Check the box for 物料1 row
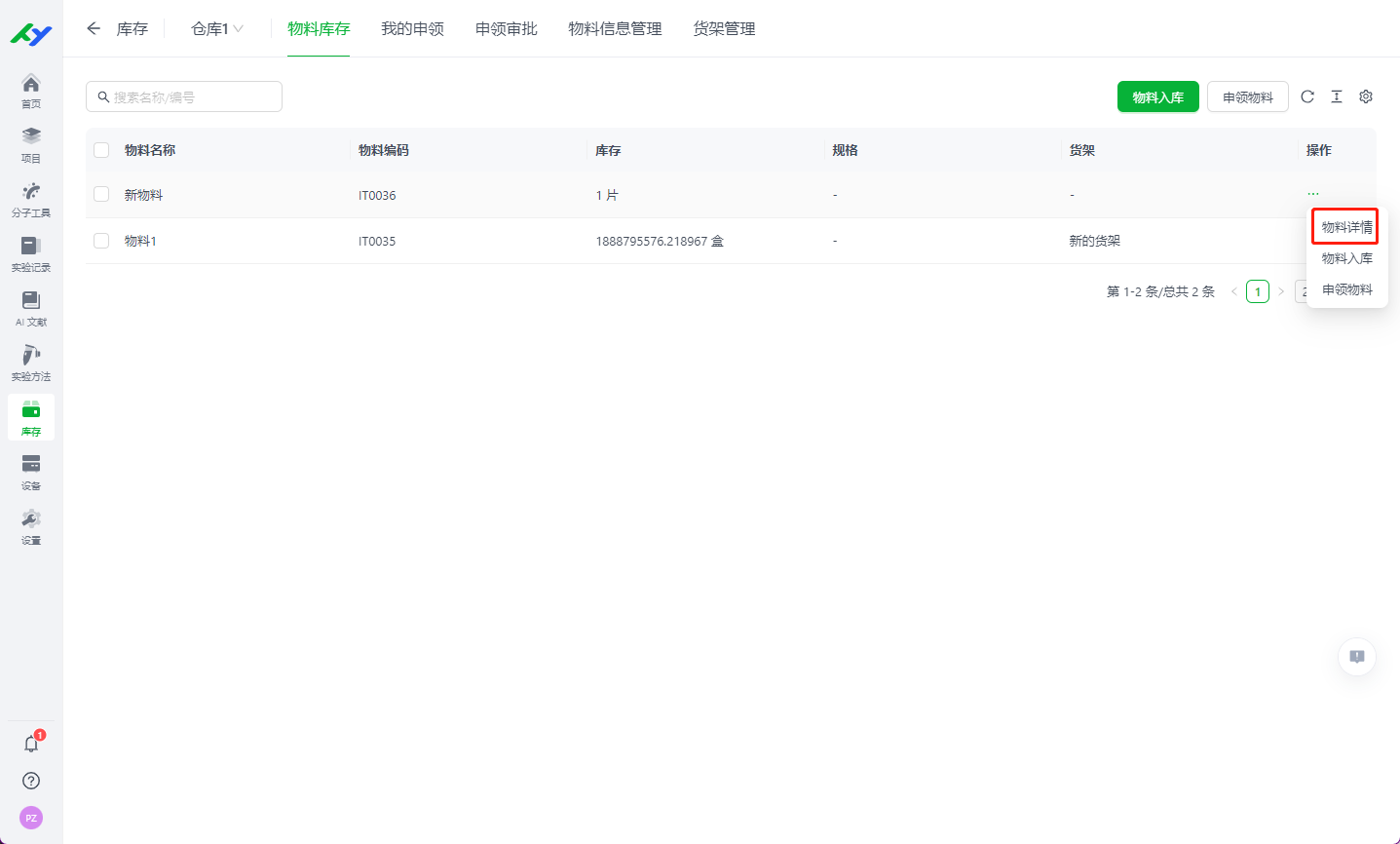The height and width of the screenshot is (844, 1400). click(x=101, y=241)
